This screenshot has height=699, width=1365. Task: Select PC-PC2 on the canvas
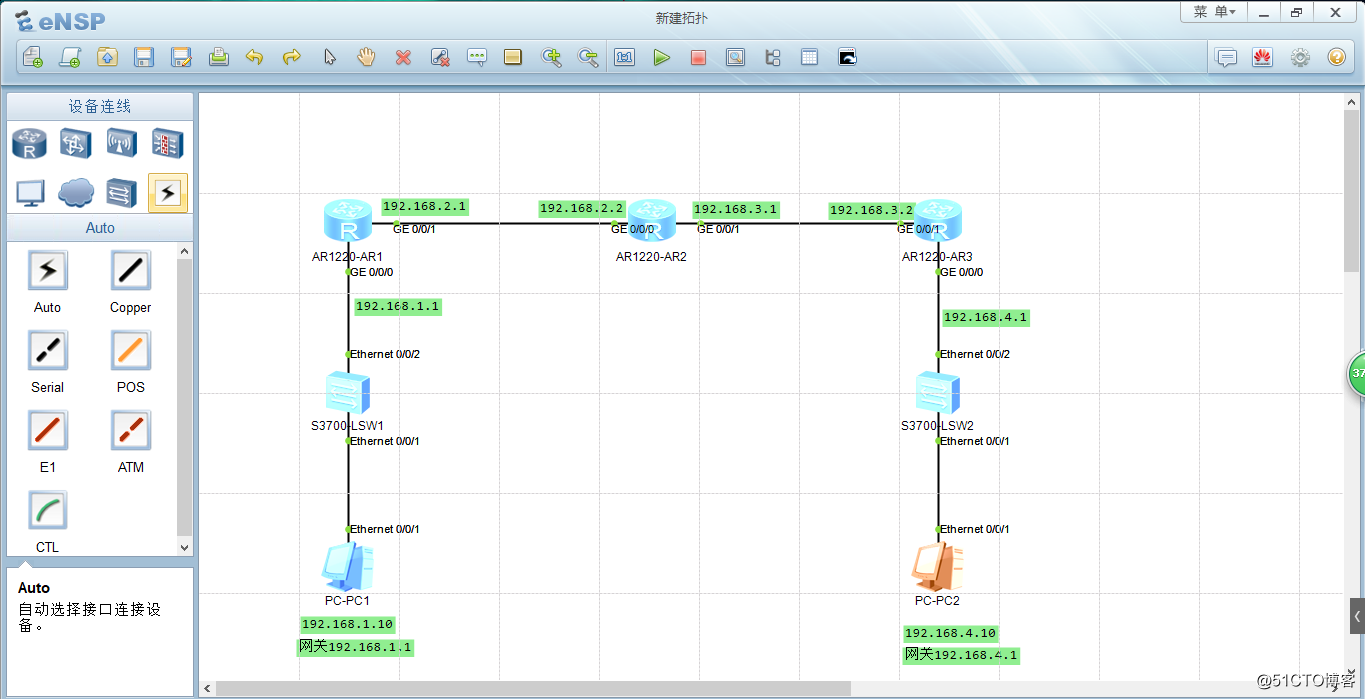[937, 567]
